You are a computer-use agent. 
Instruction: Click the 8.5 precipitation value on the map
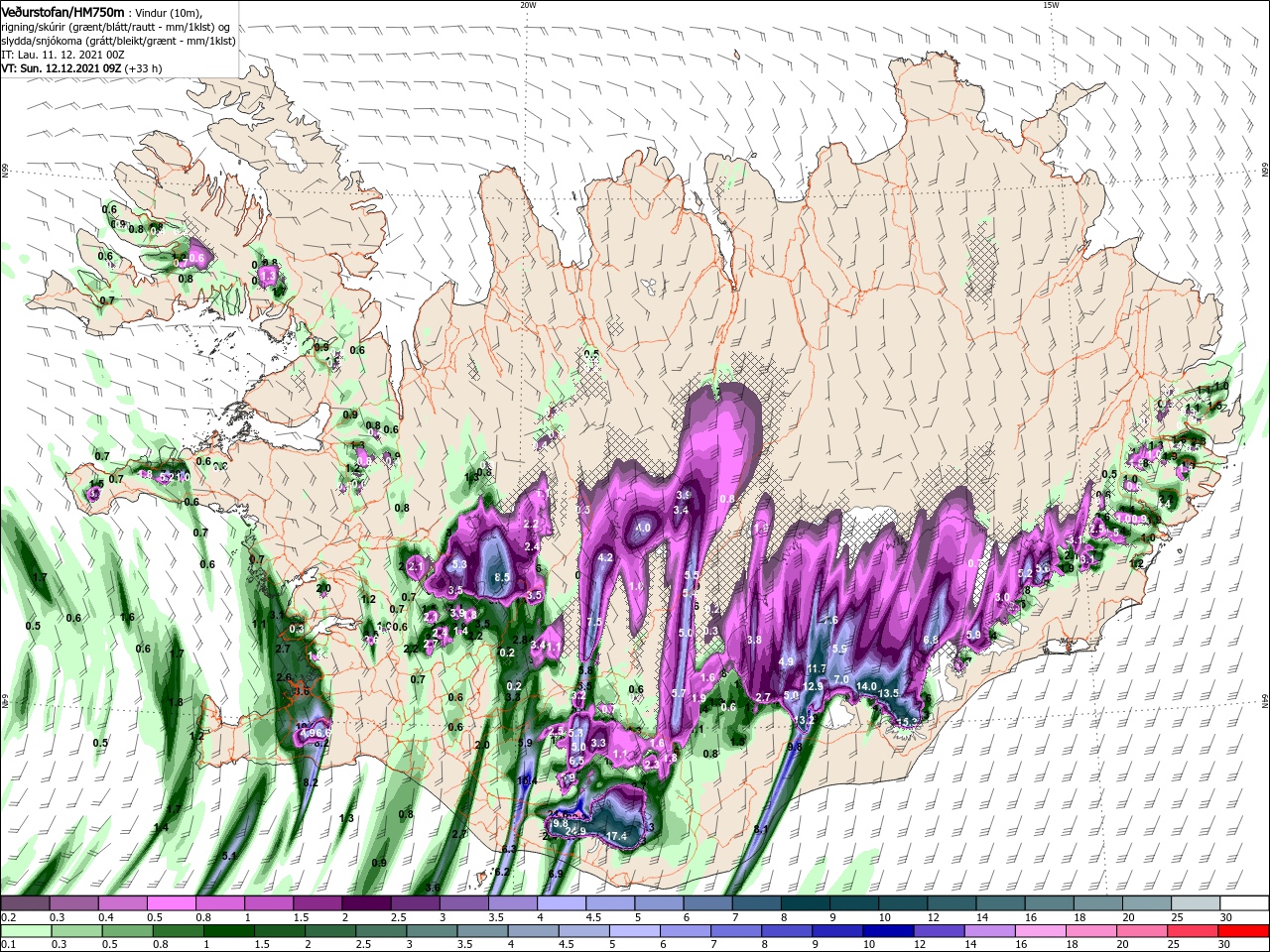[x=502, y=577]
